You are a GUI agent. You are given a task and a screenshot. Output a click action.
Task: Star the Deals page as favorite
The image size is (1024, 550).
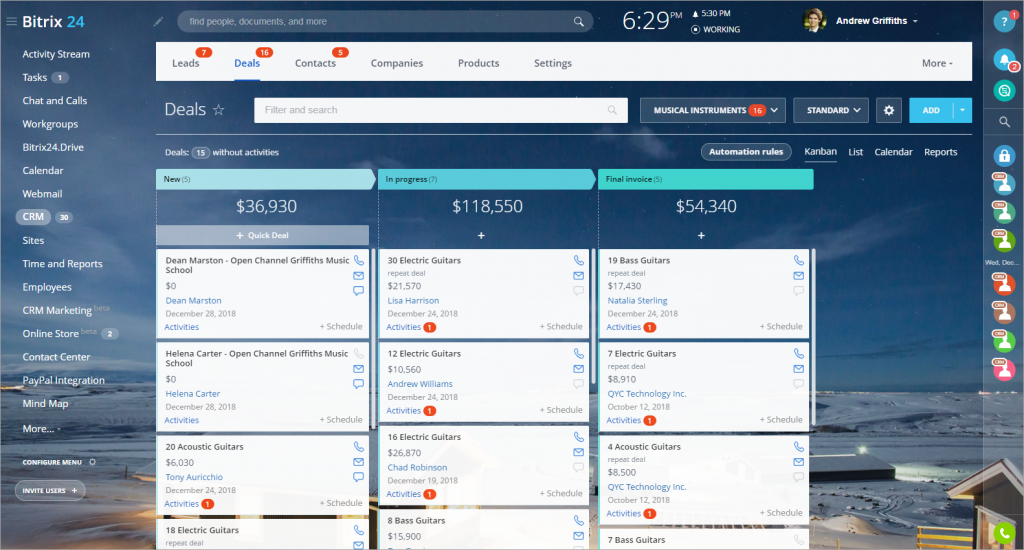pyautogui.click(x=219, y=110)
